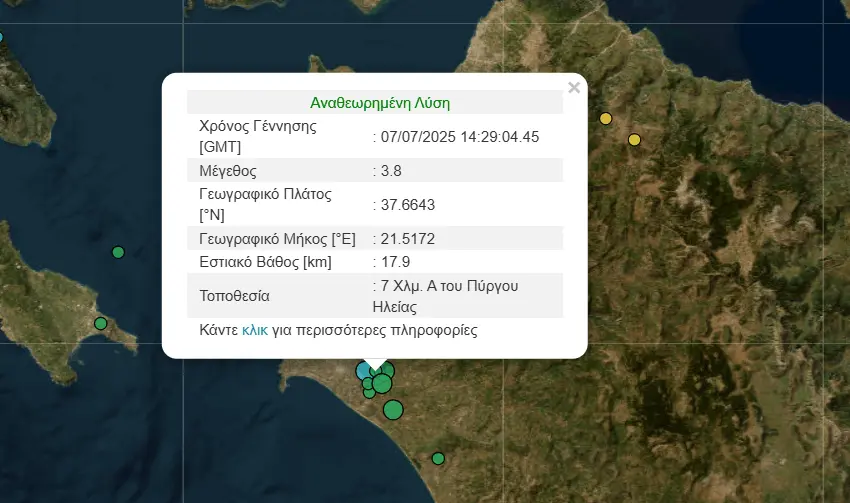This screenshot has width=850, height=503.
Task: Select the teal marker at the left map edge
Action: pyautogui.click(x=1, y=38)
